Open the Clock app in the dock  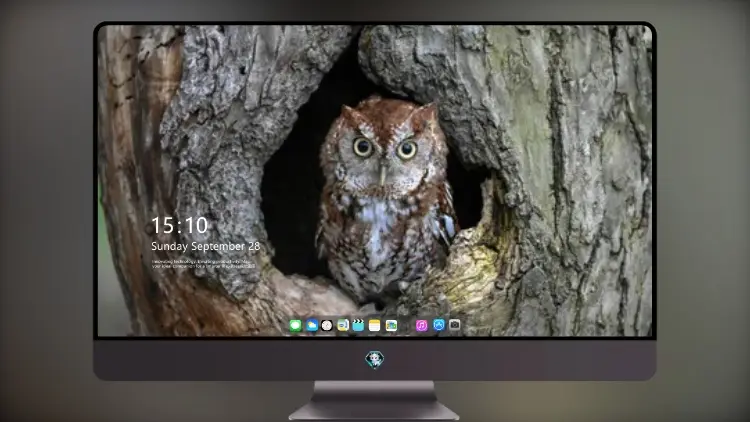tap(327, 325)
